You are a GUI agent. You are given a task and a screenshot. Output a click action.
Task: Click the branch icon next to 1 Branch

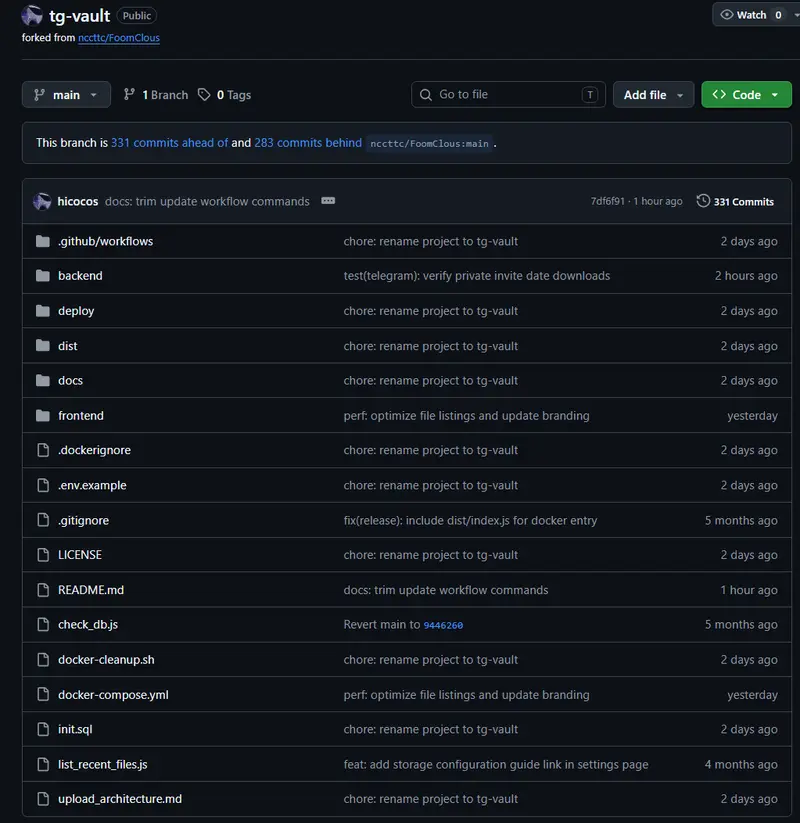[129, 94]
